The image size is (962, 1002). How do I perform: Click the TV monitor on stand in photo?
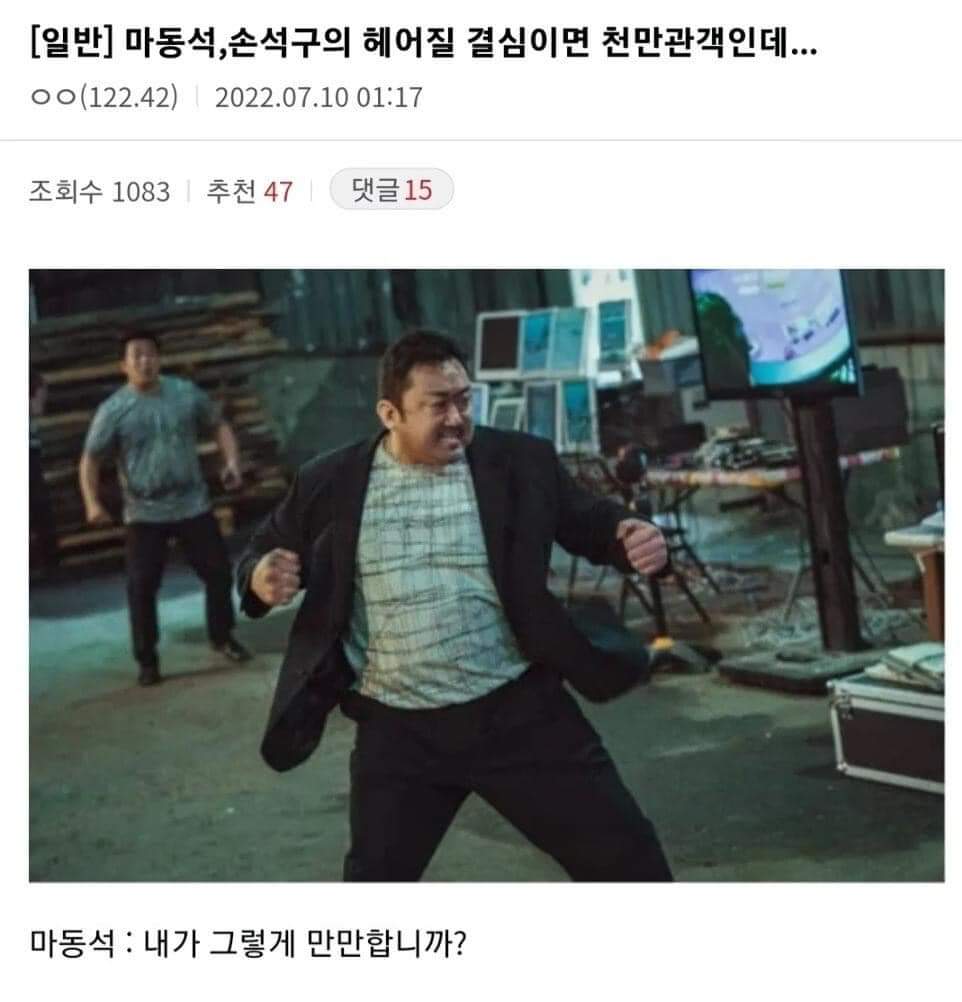point(777,332)
